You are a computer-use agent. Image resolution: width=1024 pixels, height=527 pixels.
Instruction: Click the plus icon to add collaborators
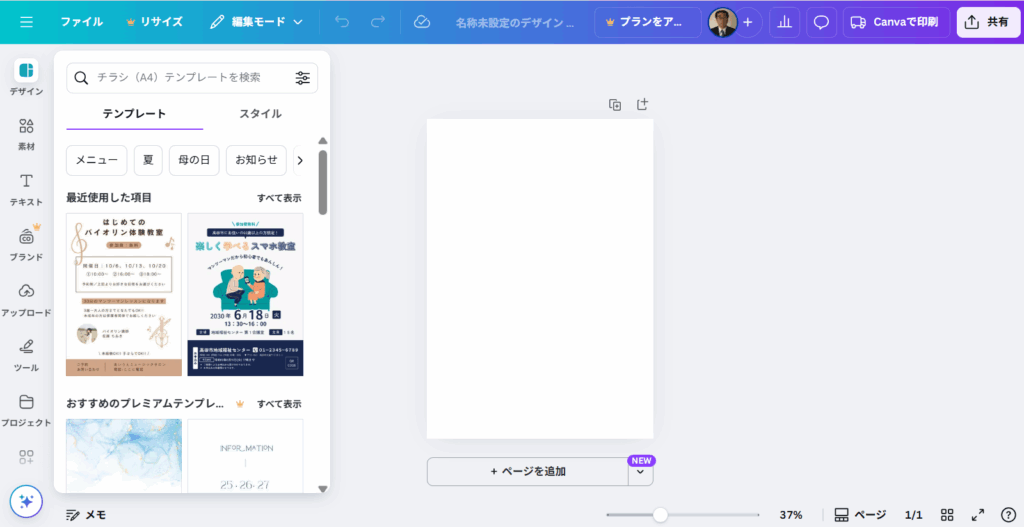point(748,22)
